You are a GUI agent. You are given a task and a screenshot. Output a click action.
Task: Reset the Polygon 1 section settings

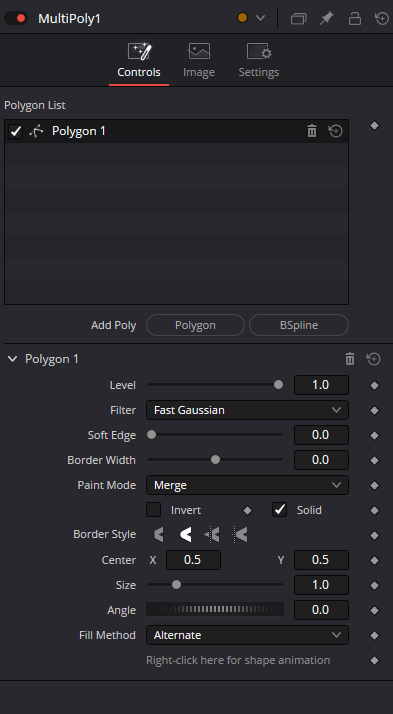(373, 359)
